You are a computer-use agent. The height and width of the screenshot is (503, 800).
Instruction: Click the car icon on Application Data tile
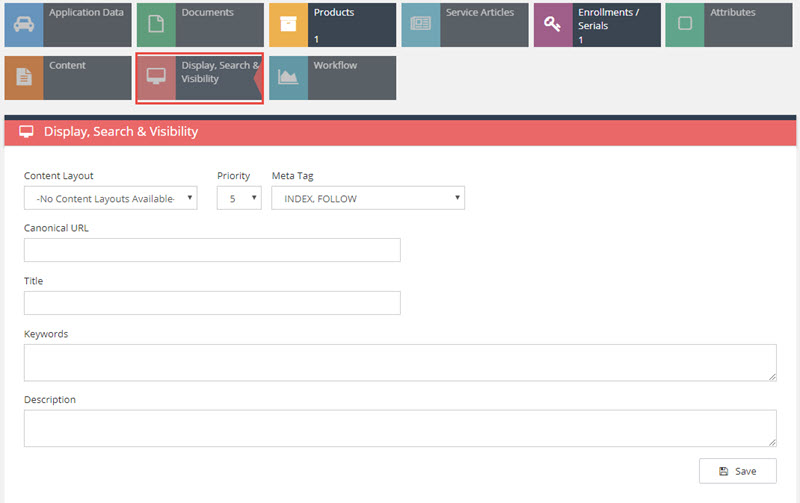point(23,24)
